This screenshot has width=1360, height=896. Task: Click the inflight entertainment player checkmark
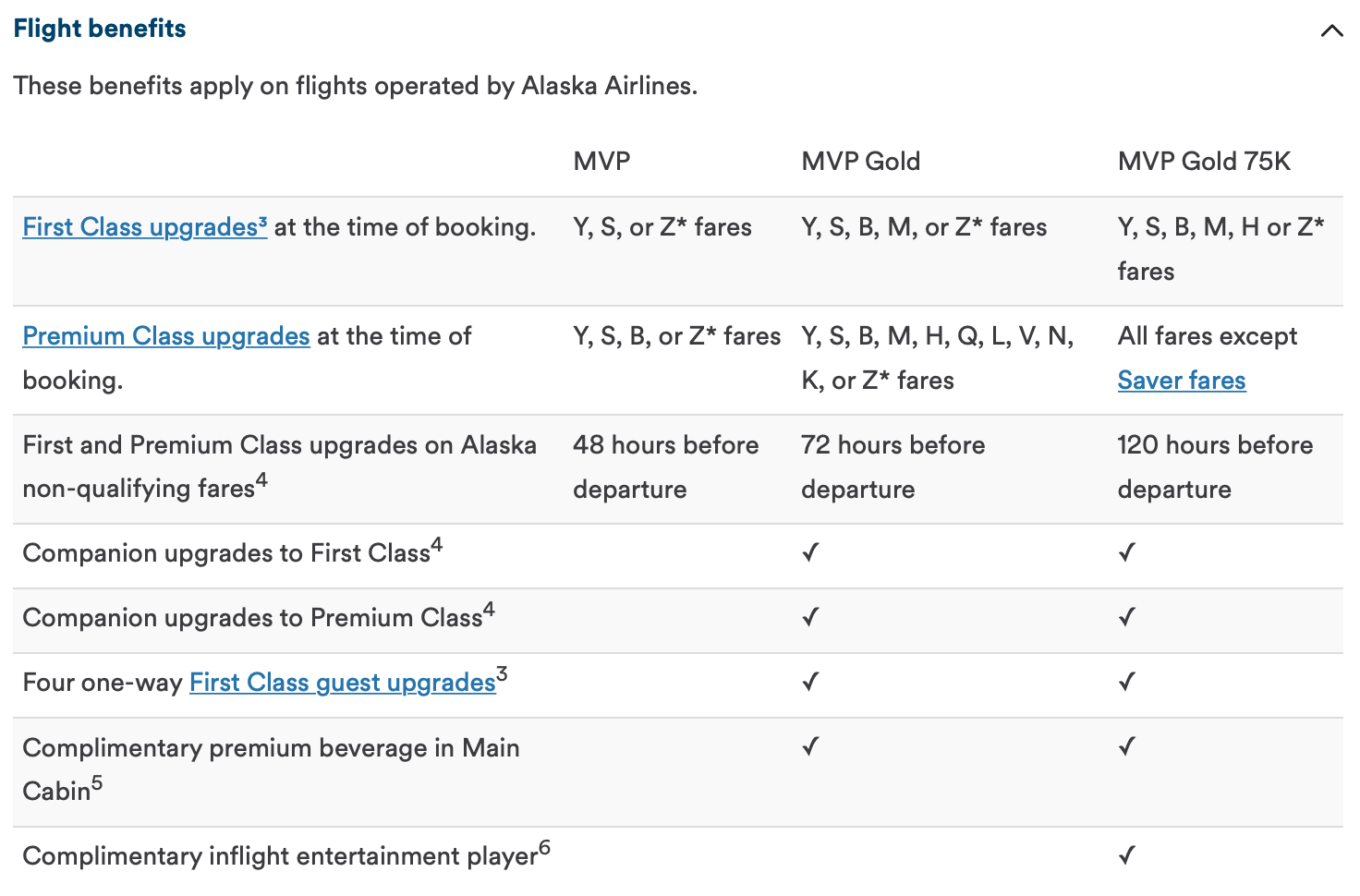1126,856
